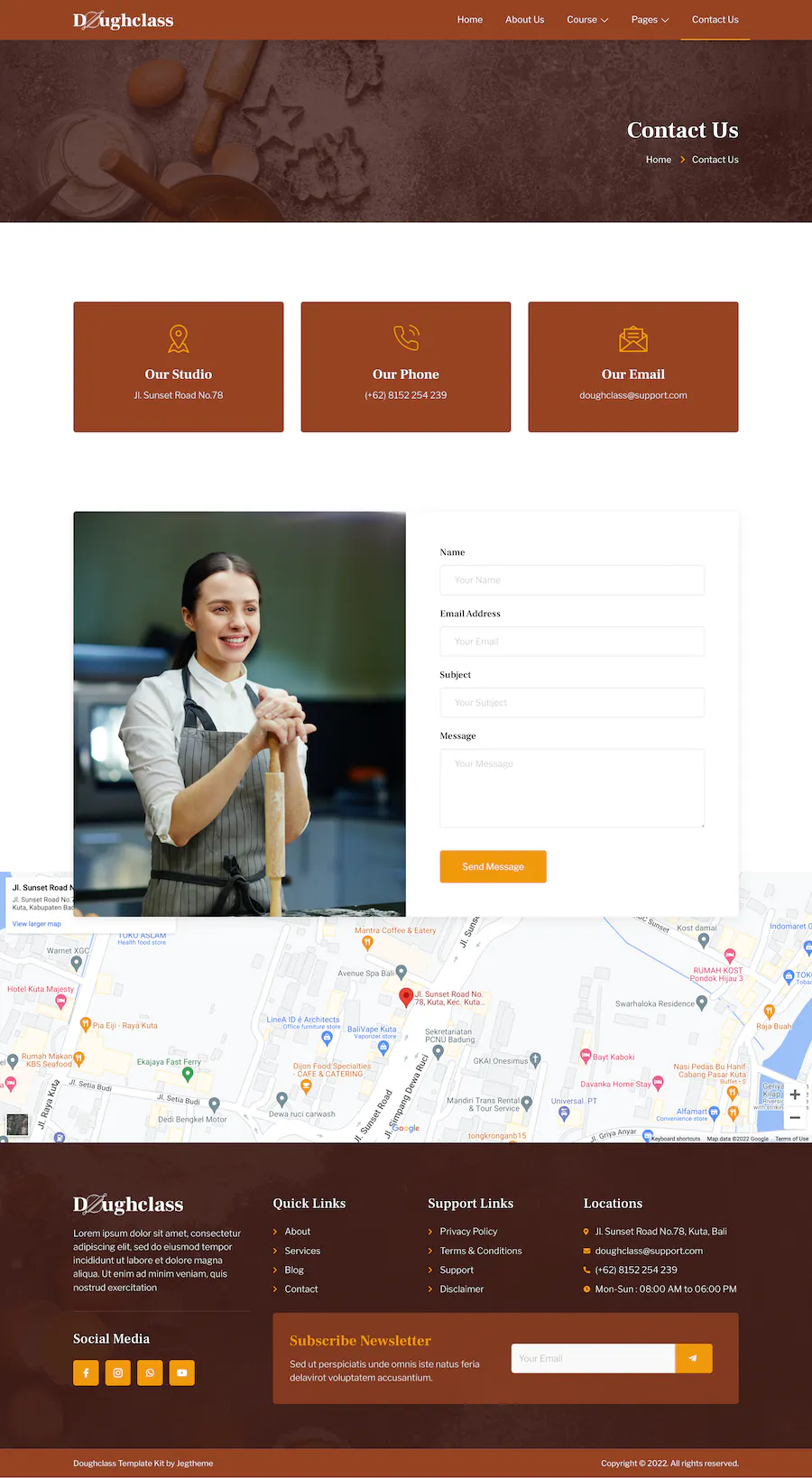The height and width of the screenshot is (1478, 812).
Task: Open About in Quick Links
Action: click(298, 1232)
